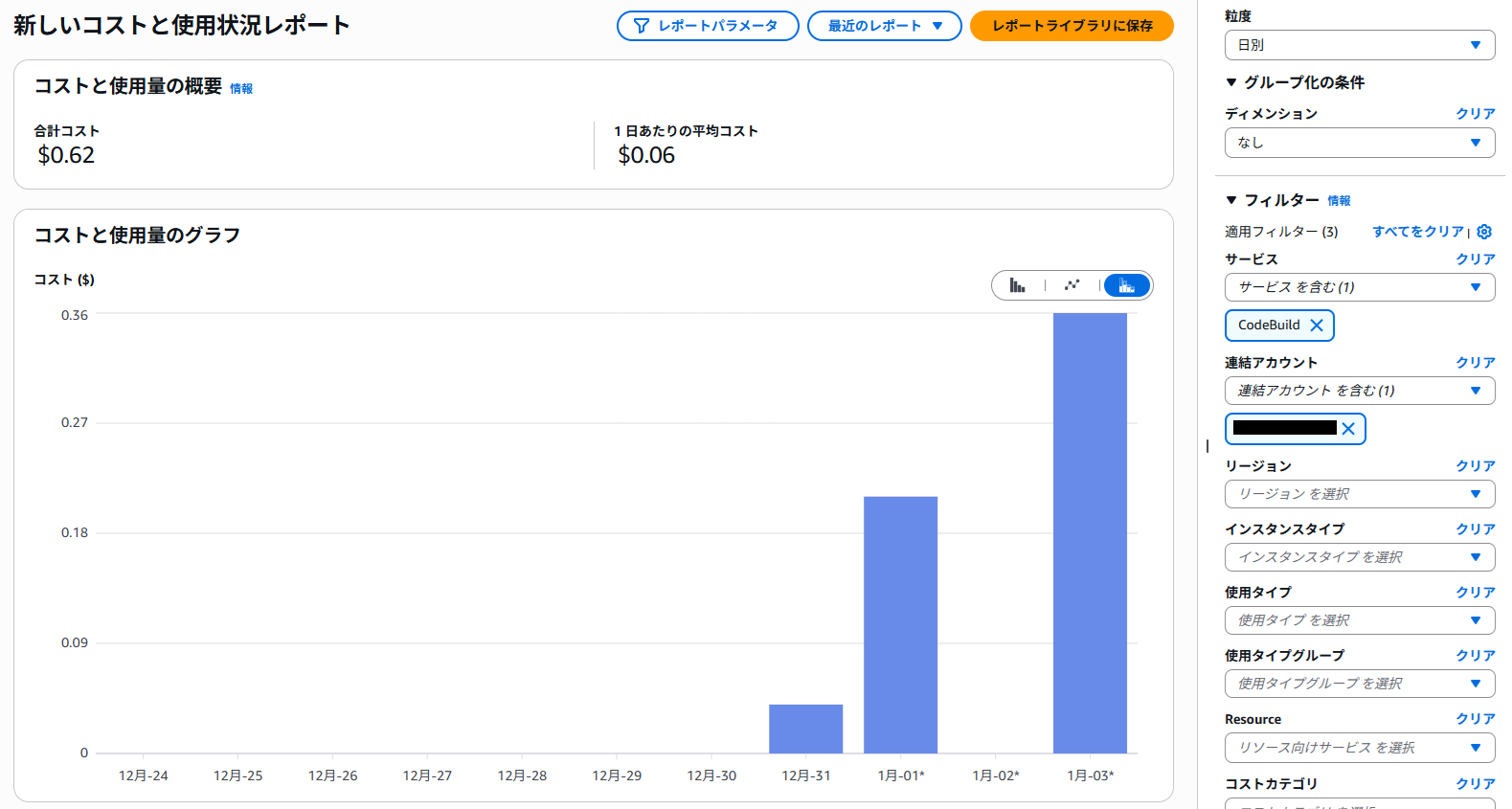
Task: Collapse the フィルター section
Action: tap(1231, 200)
